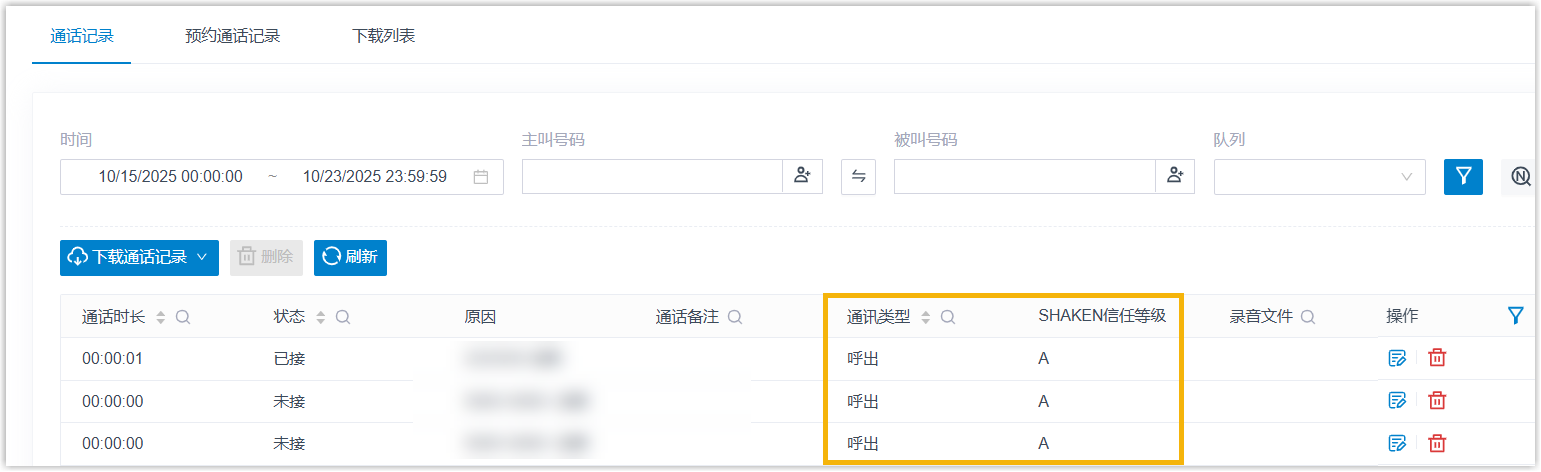This screenshot has width=1541, height=472.
Task: Click the blue filter button
Action: point(1463,177)
